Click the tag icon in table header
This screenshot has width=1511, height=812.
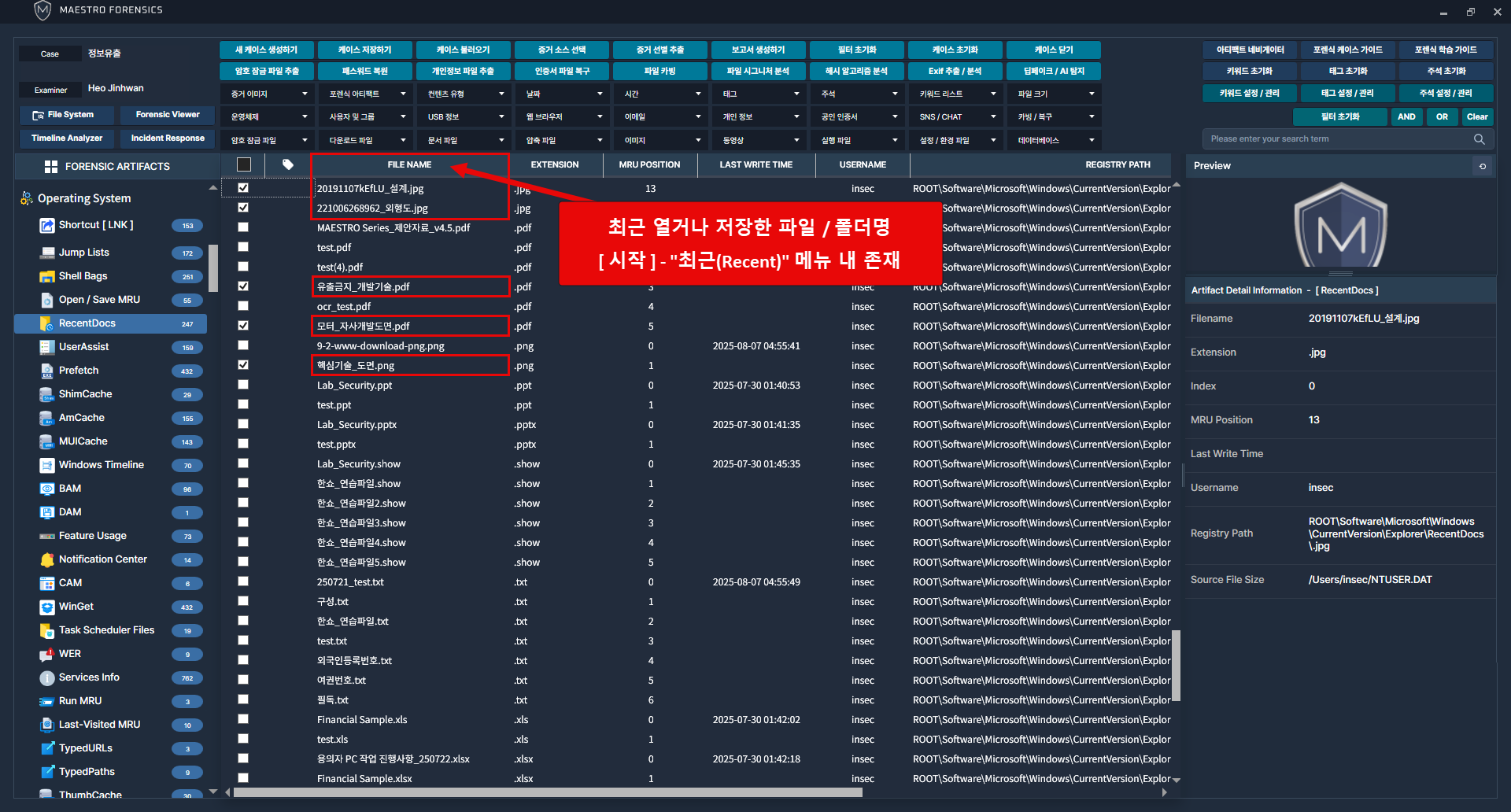[288, 164]
